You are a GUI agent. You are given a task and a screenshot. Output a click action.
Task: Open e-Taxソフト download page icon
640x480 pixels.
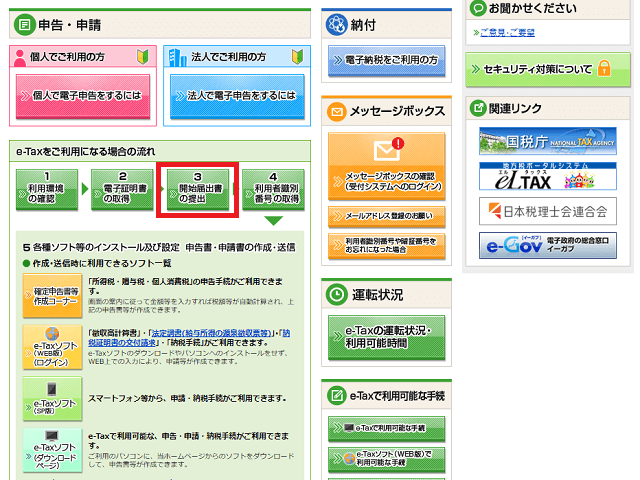point(50,451)
